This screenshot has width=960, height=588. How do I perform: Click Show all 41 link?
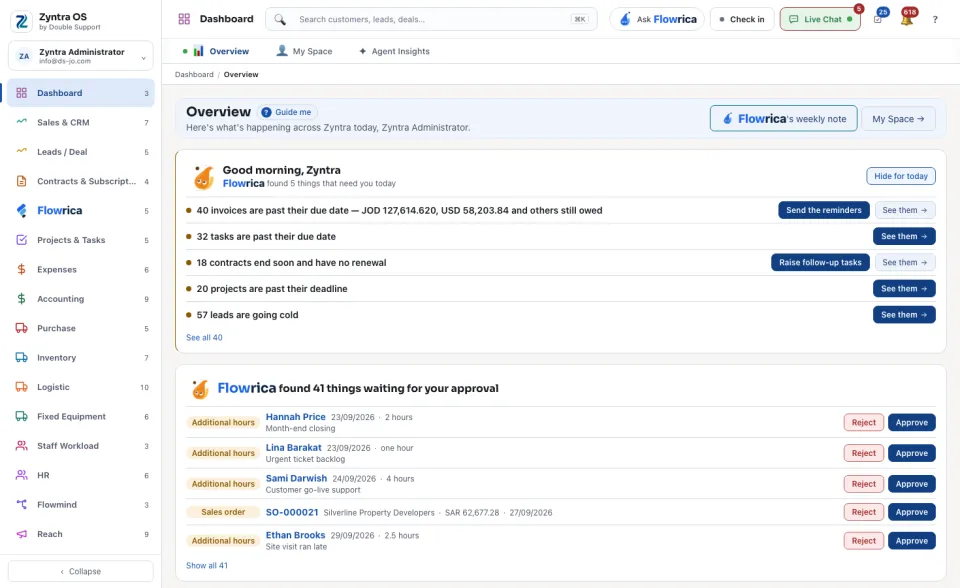pos(206,565)
